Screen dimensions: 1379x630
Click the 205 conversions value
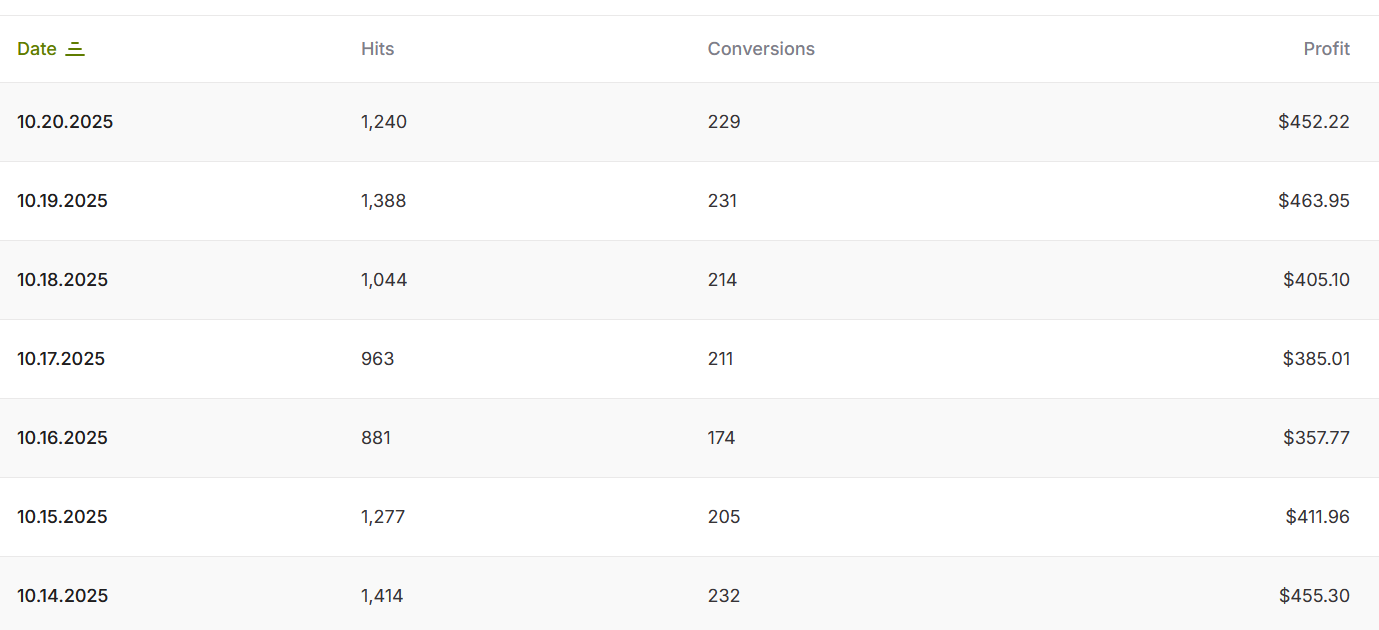pos(724,517)
